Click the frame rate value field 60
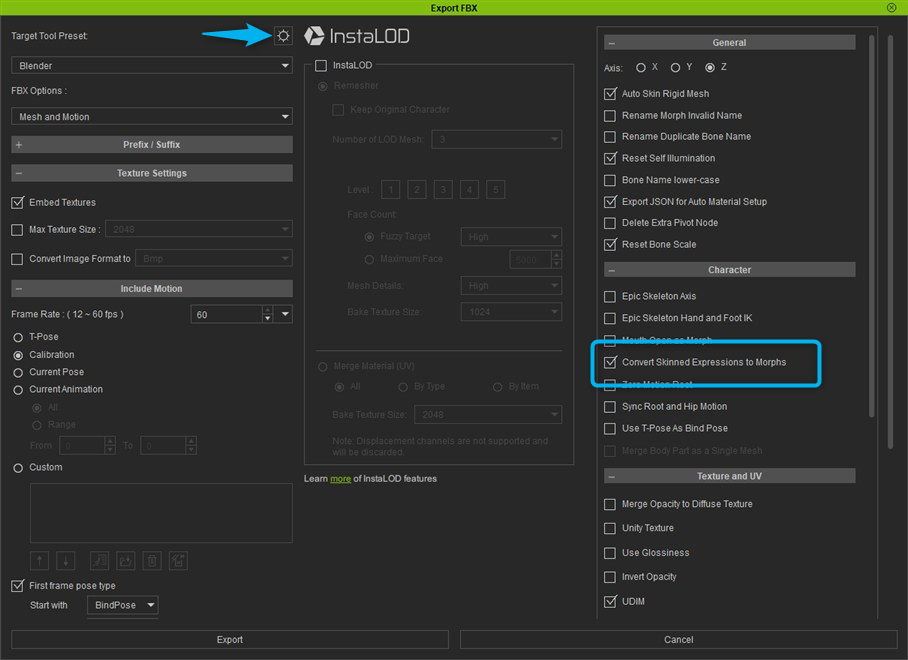The width and height of the screenshot is (908, 660). tap(226, 314)
